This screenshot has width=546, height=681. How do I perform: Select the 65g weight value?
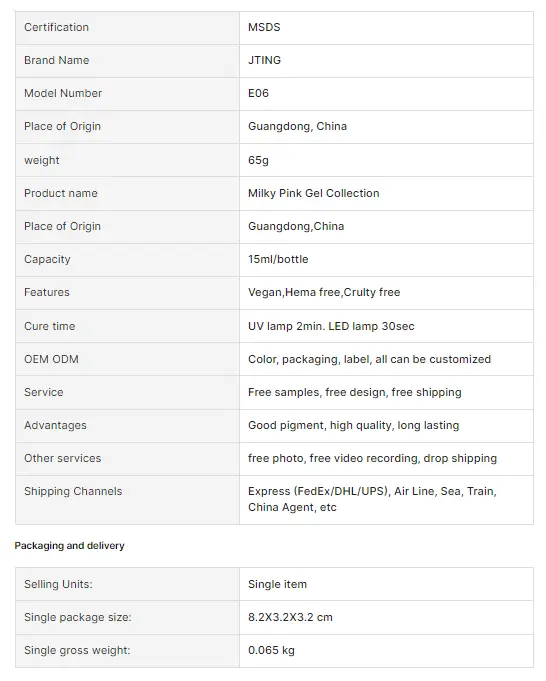[258, 160]
